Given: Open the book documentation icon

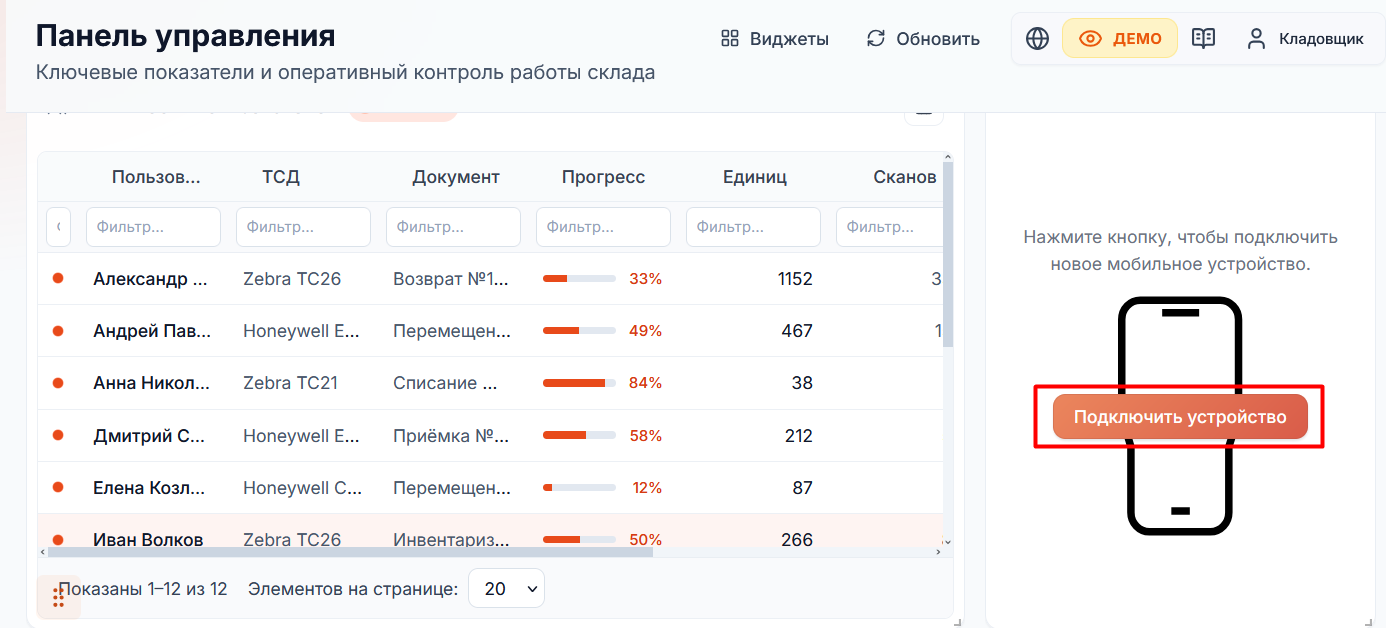Looking at the screenshot, I should click(x=1203, y=39).
